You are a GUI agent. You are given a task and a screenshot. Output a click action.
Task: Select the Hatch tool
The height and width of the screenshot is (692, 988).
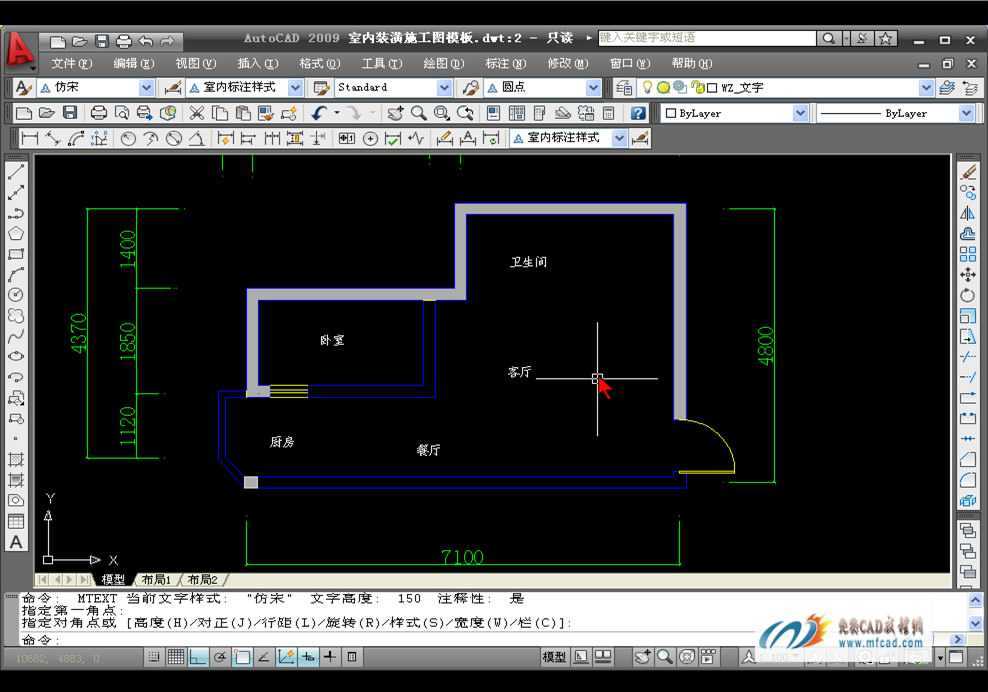click(x=16, y=459)
